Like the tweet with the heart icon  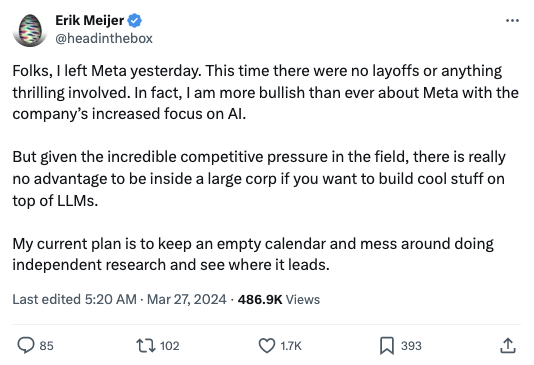[267, 346]
